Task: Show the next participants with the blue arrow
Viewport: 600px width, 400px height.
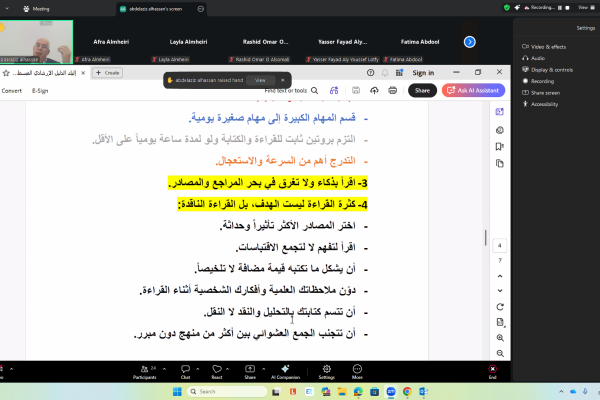Action: click(x=470, y=42)
